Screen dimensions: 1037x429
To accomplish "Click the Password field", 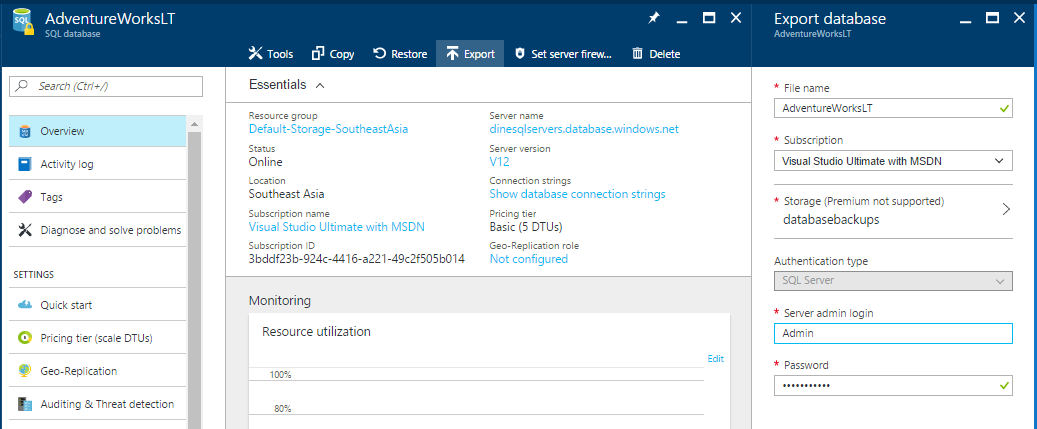I will [x=893, y=385].
